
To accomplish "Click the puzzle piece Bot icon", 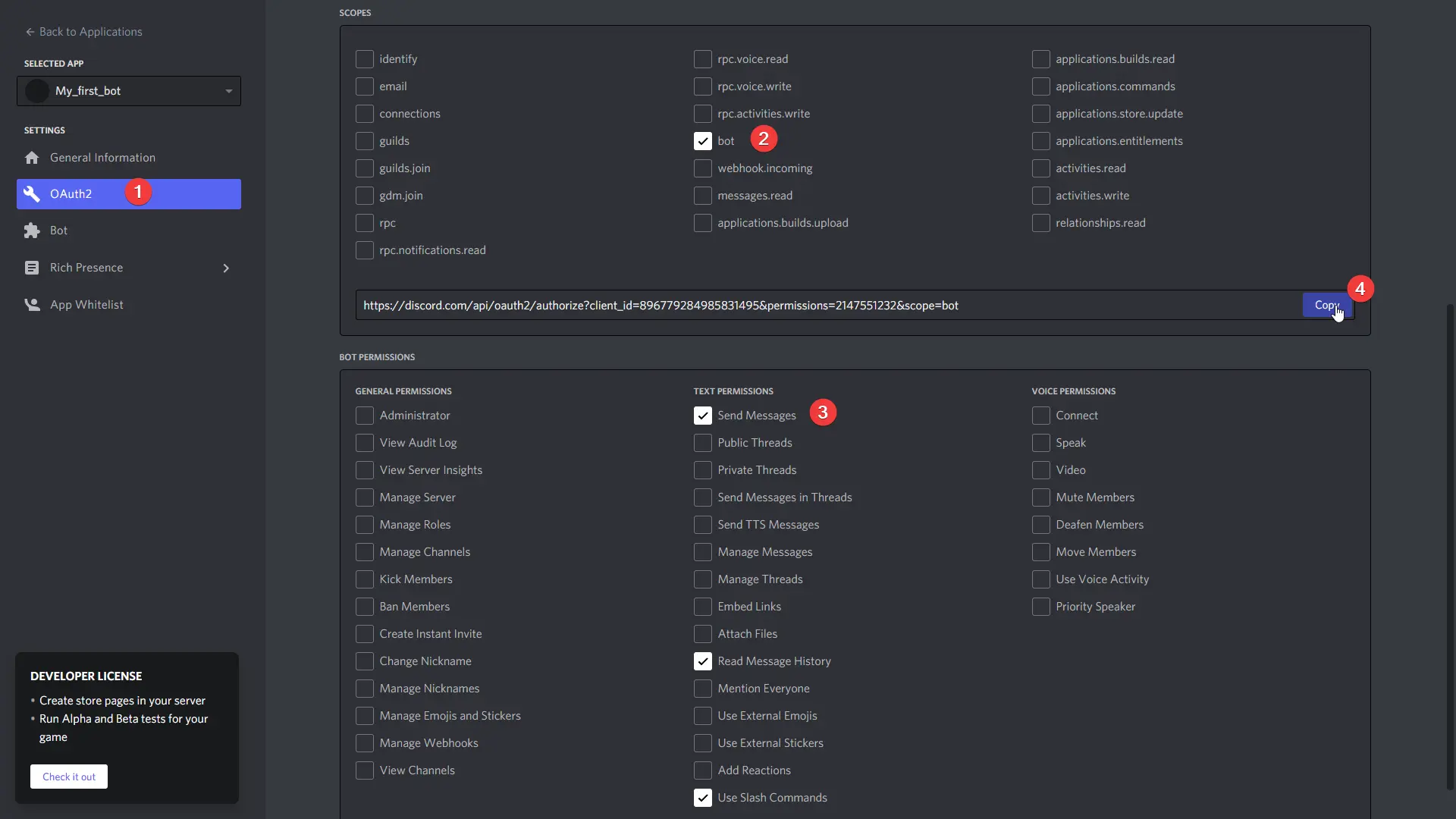I will [x=32, y=231].
